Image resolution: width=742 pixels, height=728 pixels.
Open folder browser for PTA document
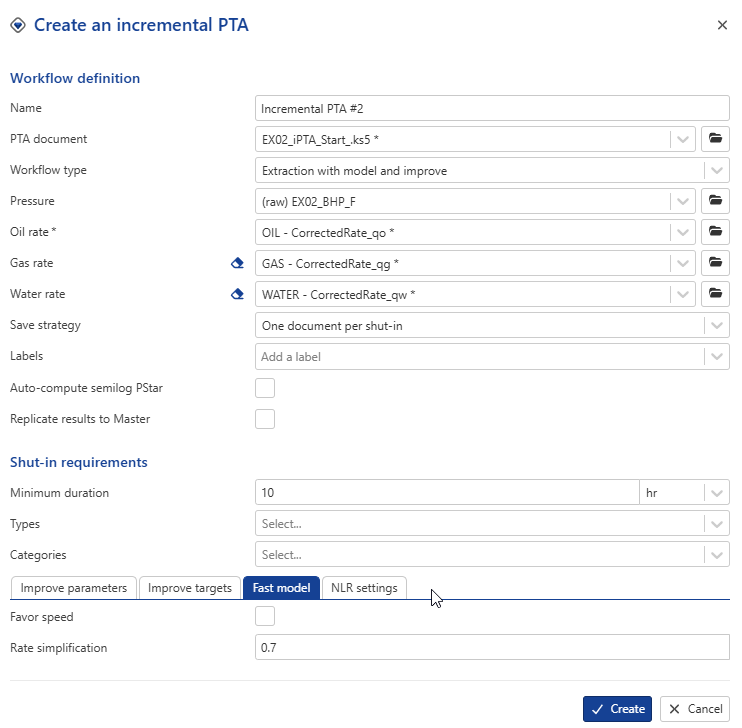714,139
